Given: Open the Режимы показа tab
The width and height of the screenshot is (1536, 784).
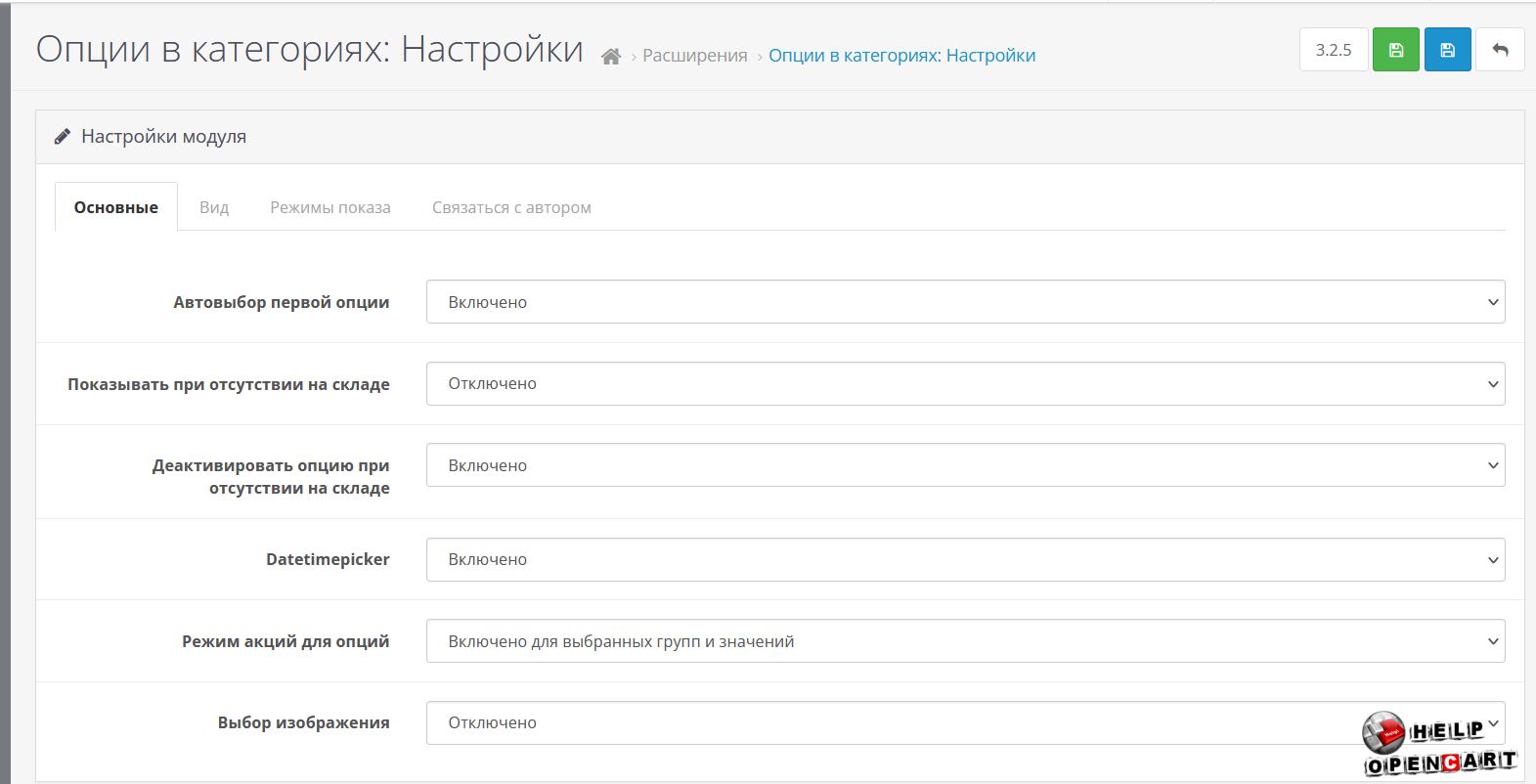Looking at the screenshot, I should (330, 207).
